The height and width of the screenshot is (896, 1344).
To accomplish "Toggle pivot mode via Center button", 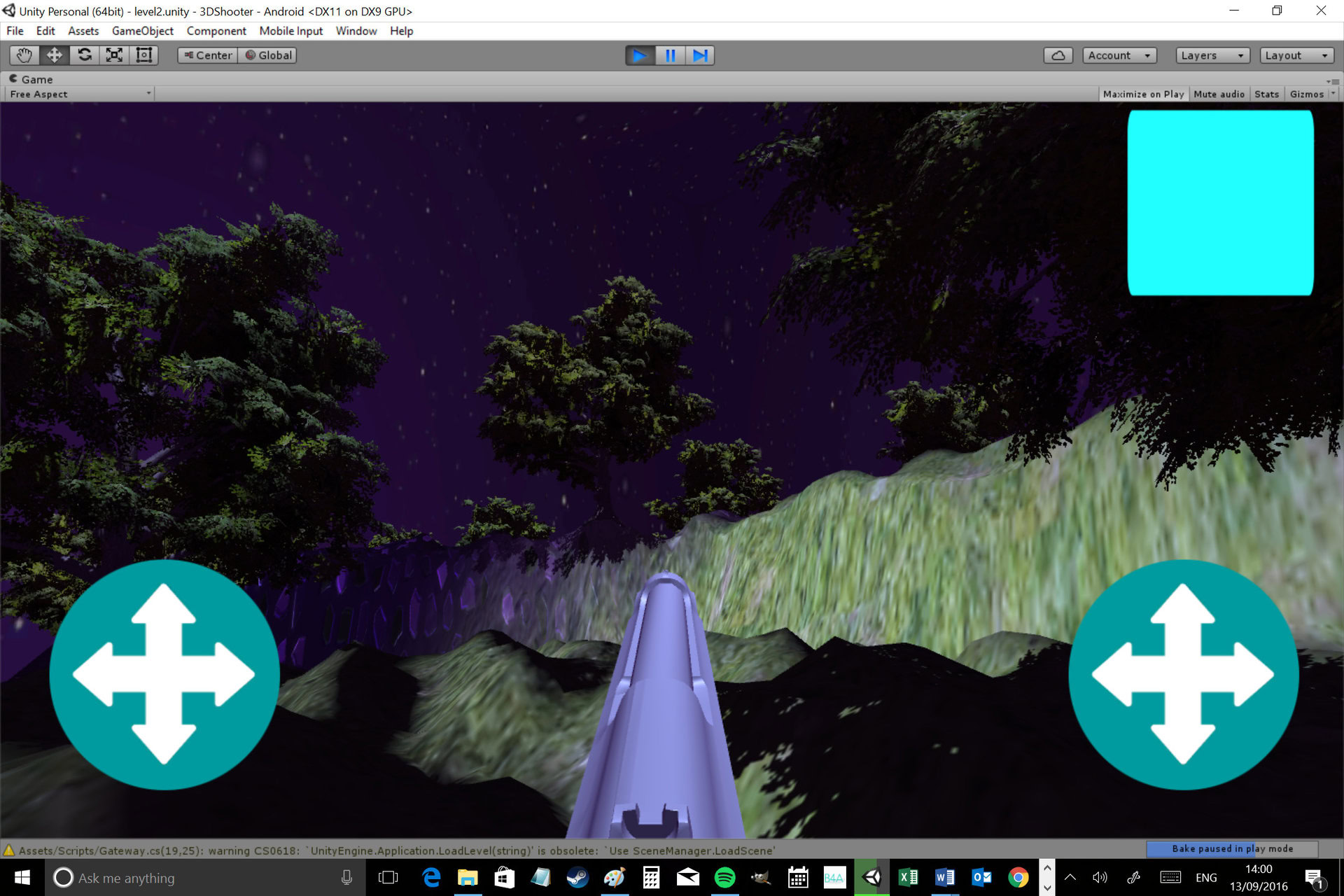I will (208, 55).
